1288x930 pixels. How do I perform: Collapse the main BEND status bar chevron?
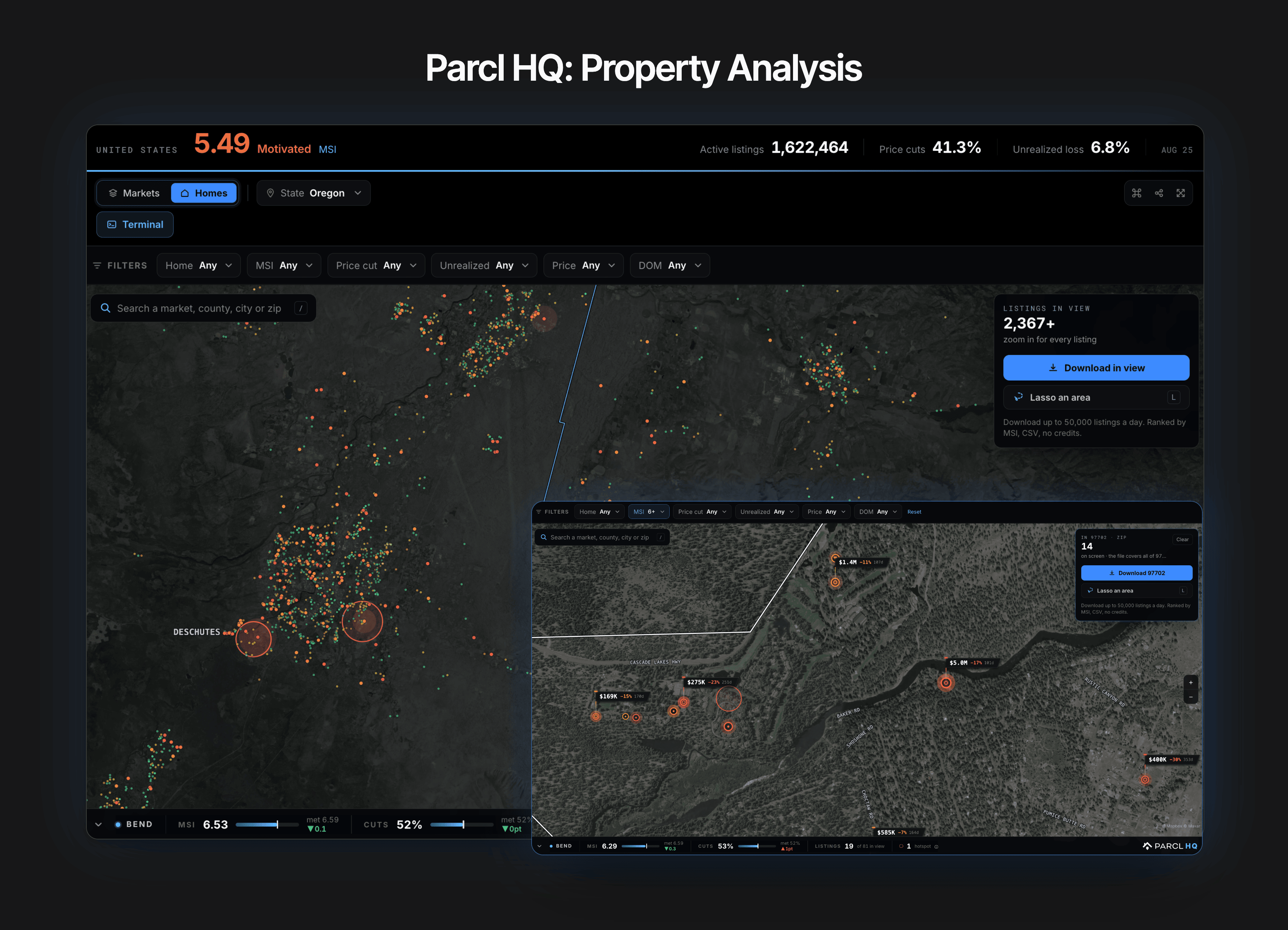(98, 824)
